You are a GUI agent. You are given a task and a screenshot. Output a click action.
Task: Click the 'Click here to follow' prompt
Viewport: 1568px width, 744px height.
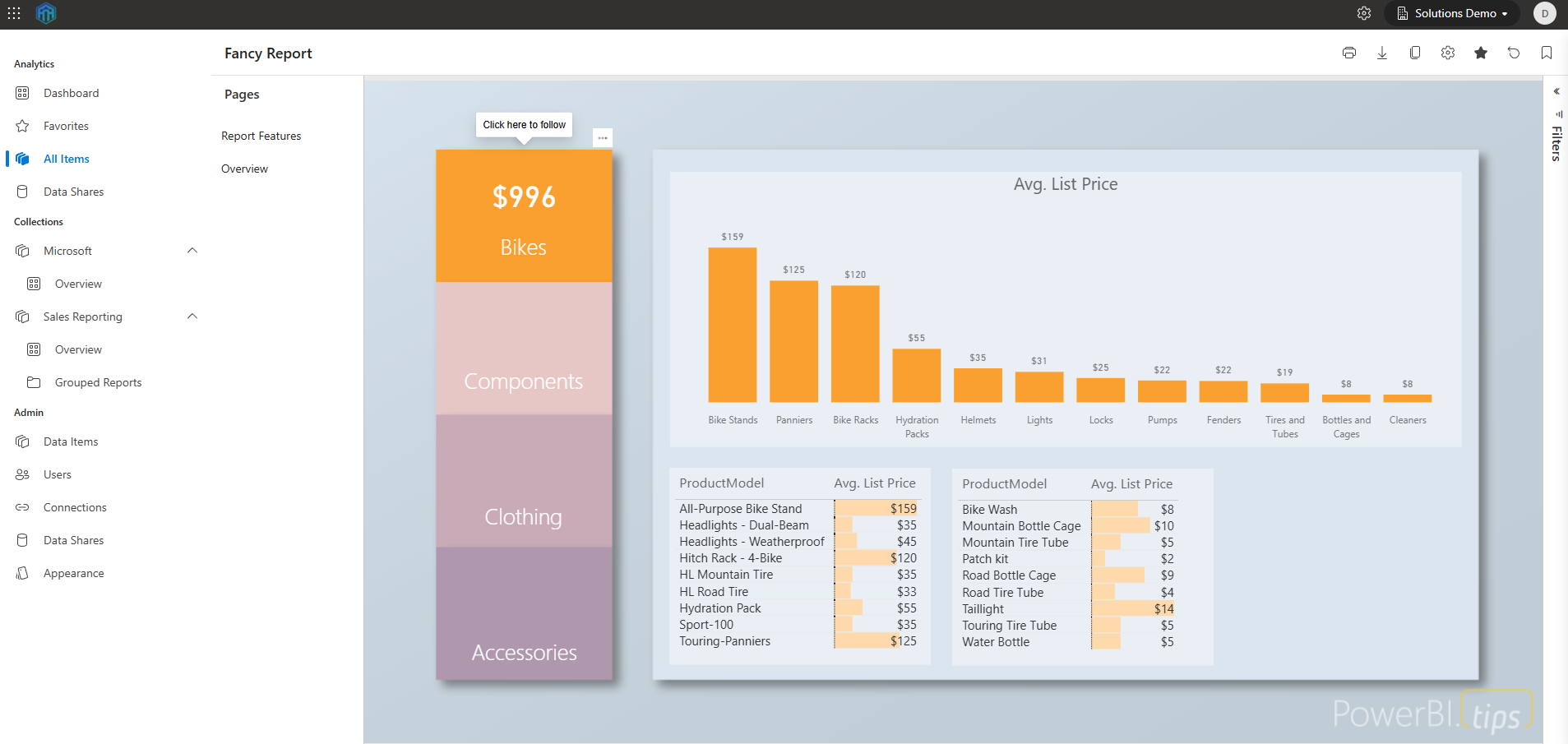tap(524, 125)
